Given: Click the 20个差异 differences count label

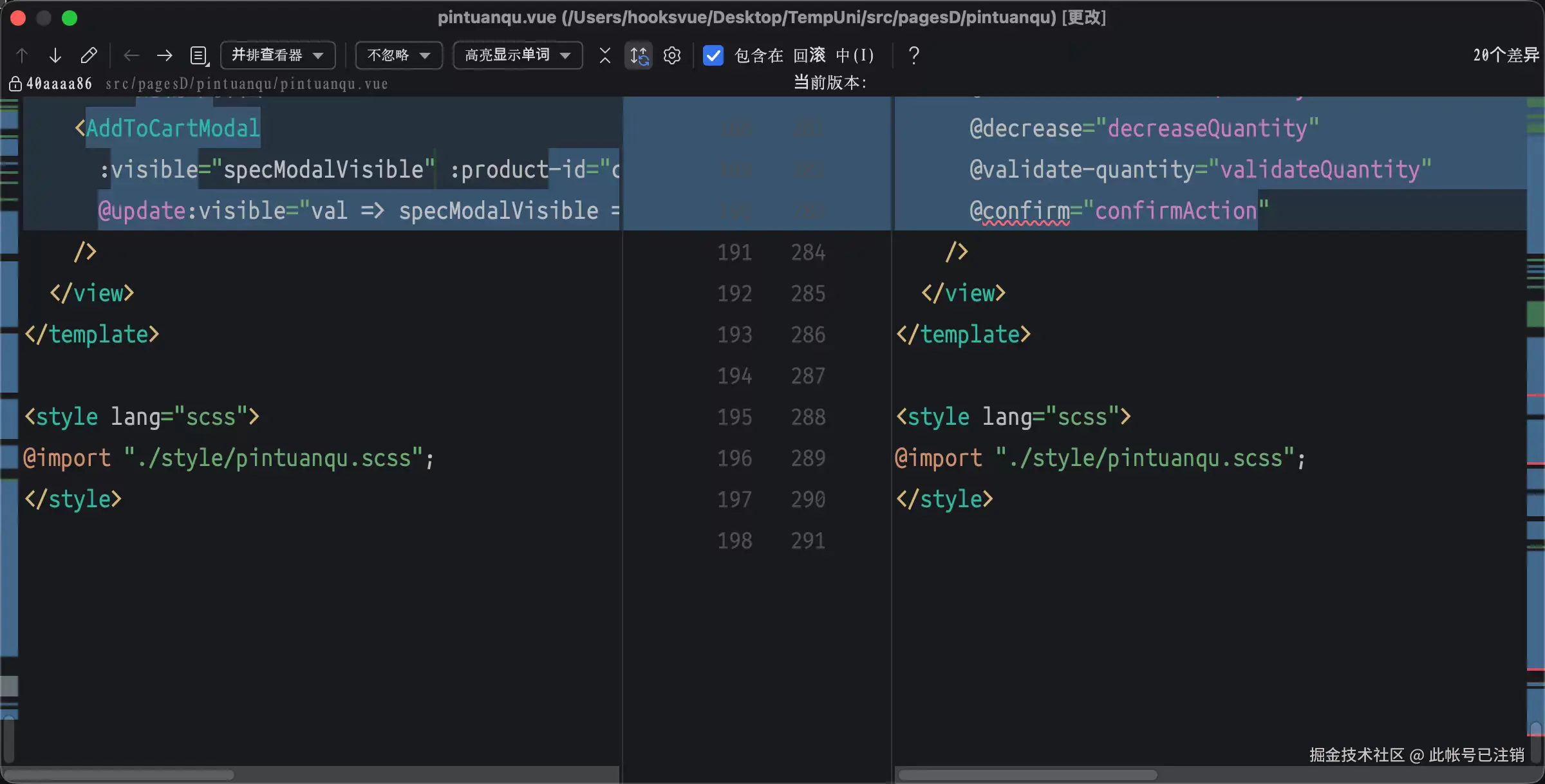Looking at the screenshot, I should 1505,55.
